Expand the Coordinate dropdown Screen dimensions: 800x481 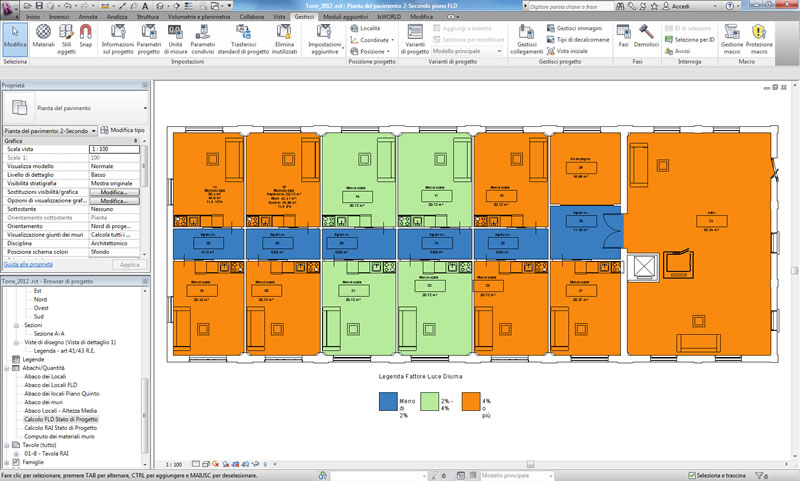tap(375, 39)
